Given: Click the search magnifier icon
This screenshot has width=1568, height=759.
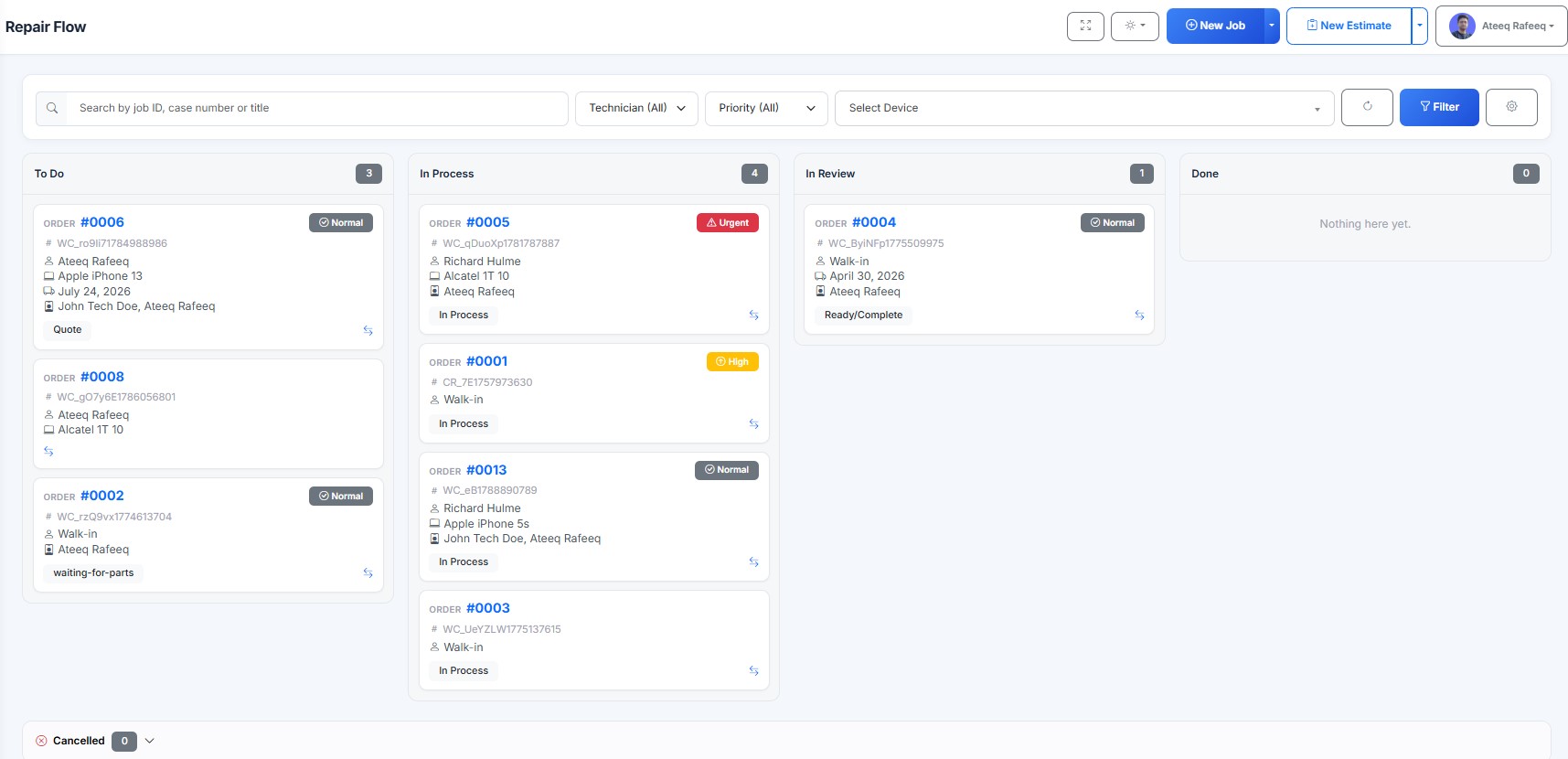Looking at the screenshot, I should tap(52, 108).
